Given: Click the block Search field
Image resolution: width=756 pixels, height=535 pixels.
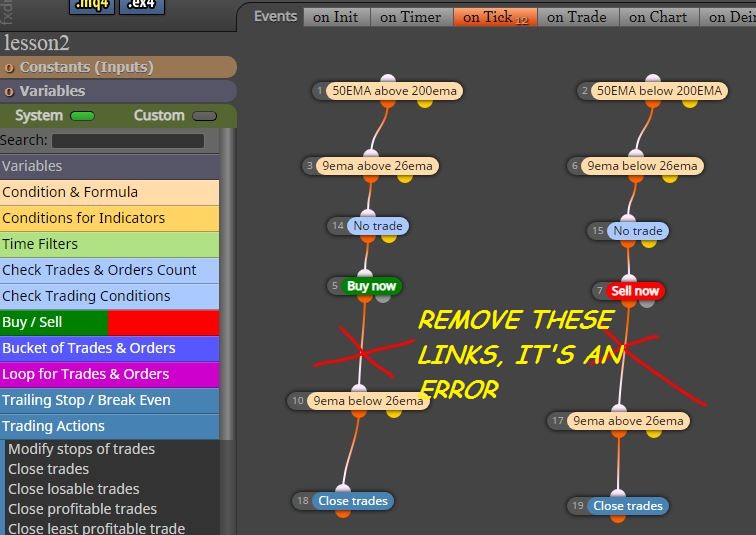Looking at the screenshot, I should click(x=128, y=141).
